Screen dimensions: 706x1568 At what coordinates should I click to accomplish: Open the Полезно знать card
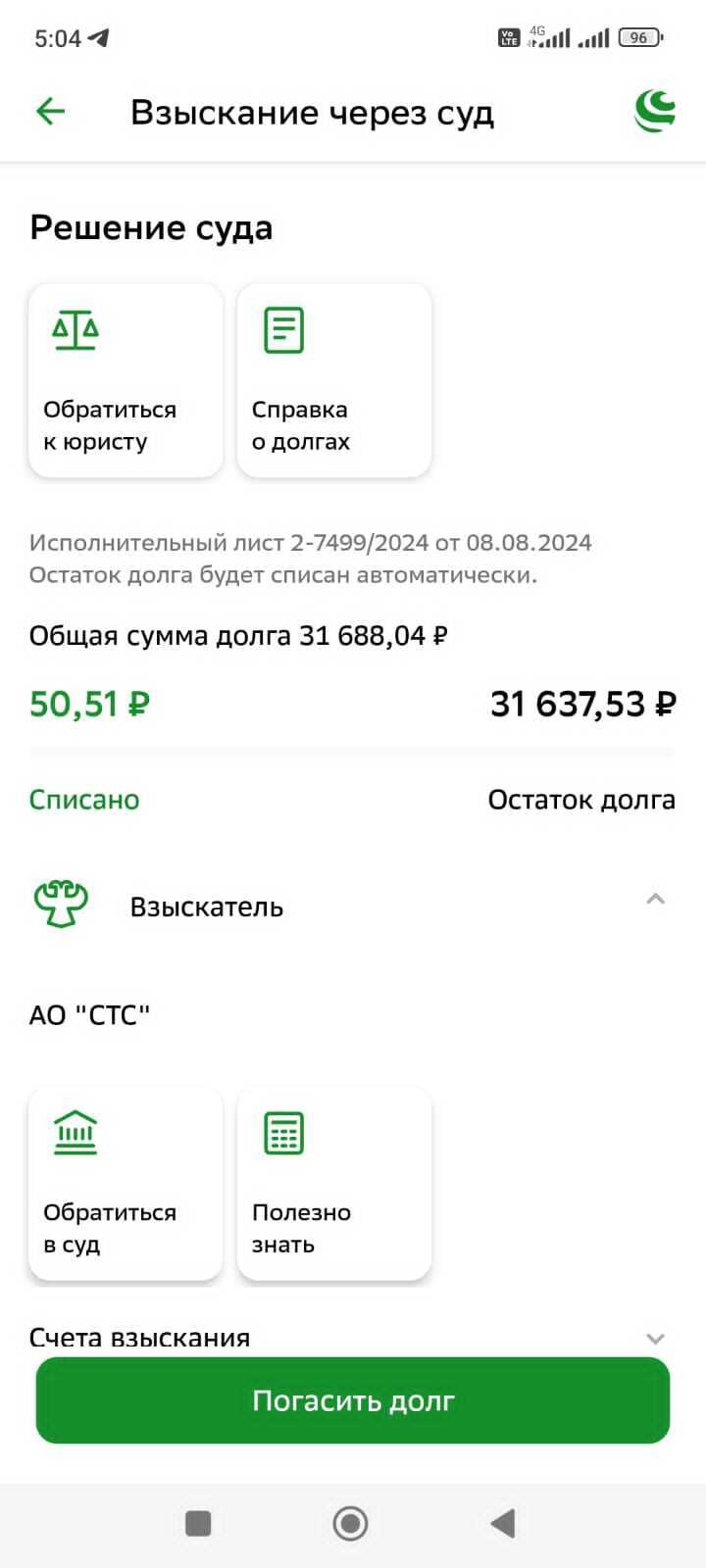point(333,1183)
